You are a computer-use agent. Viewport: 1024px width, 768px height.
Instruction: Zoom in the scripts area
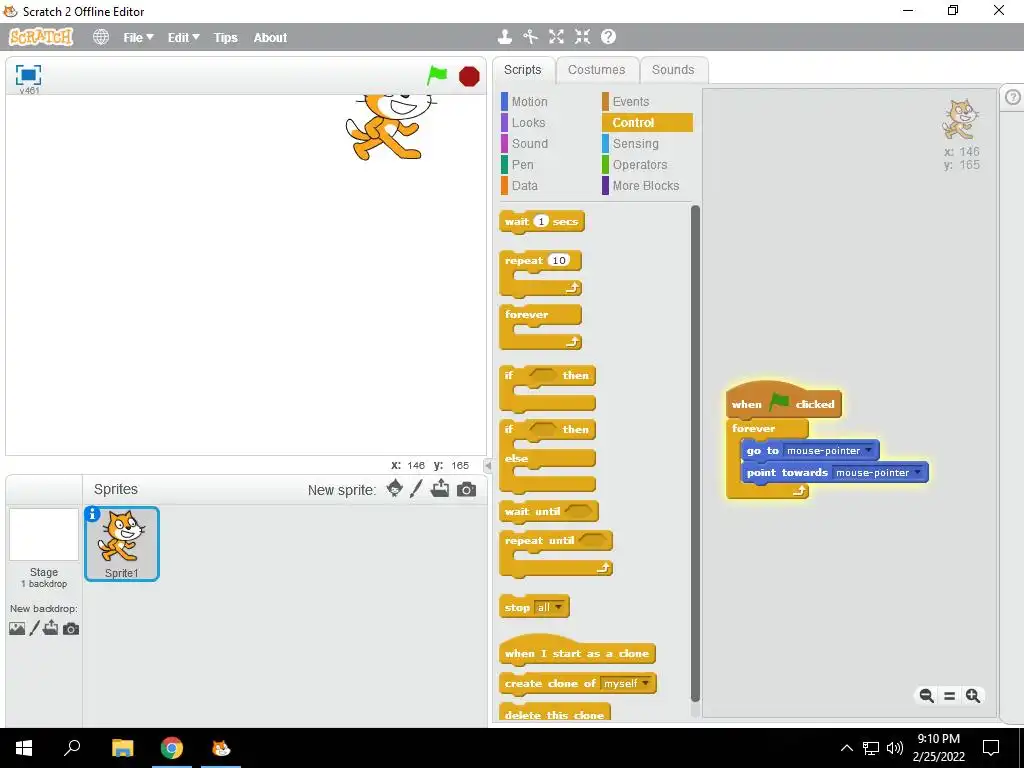coord(972,696)
